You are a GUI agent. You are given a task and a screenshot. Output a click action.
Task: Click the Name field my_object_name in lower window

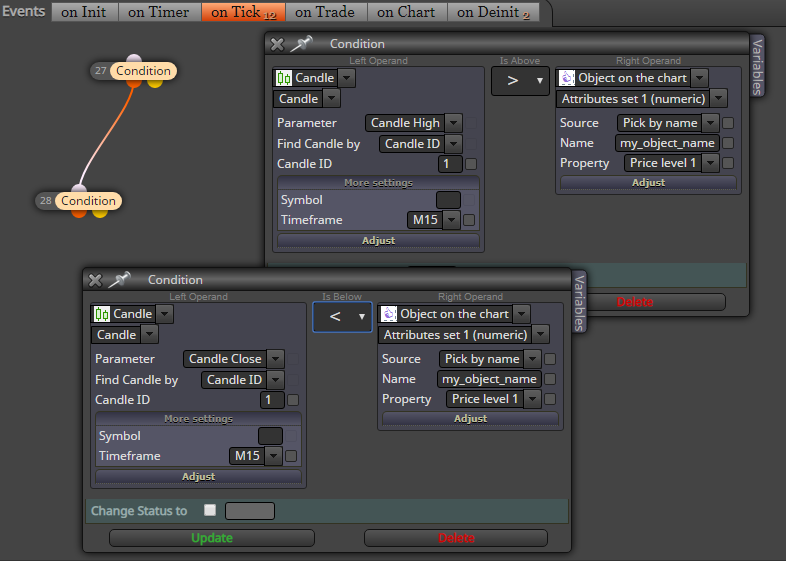click(489, 379)
